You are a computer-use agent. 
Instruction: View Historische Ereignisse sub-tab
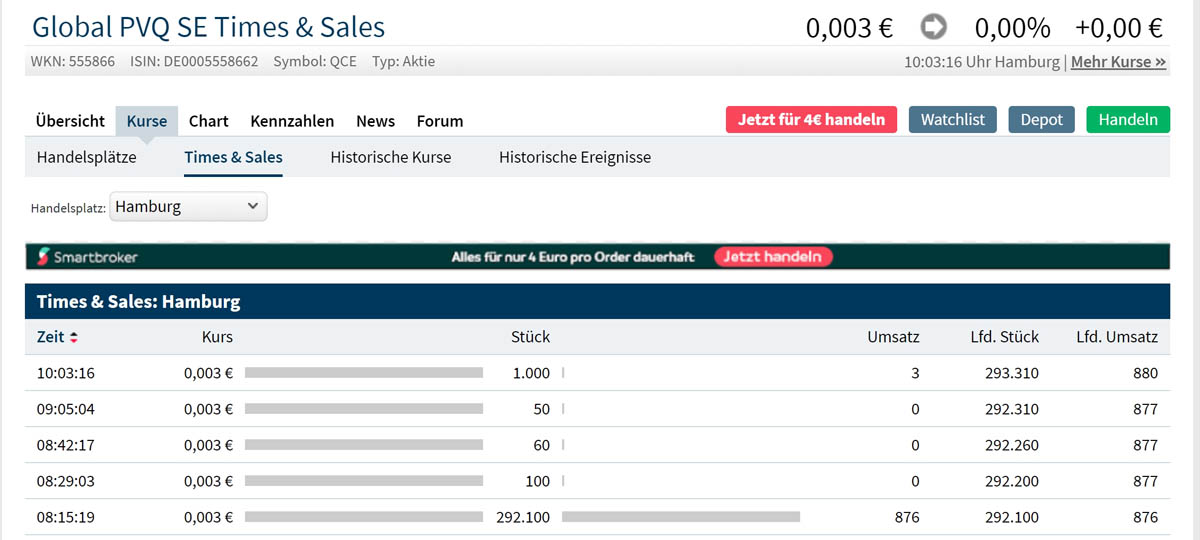pyautogui.click(x=575, y=157)
